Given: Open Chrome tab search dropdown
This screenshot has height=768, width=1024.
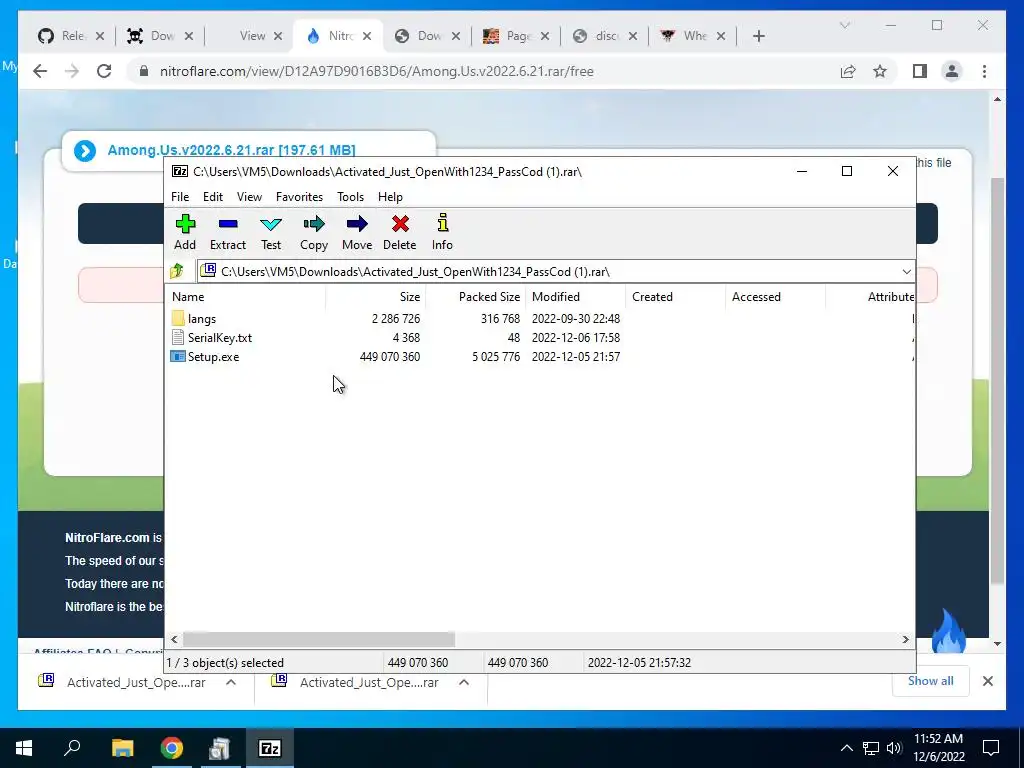Looking at the screenshot, I should pos(844,25).
